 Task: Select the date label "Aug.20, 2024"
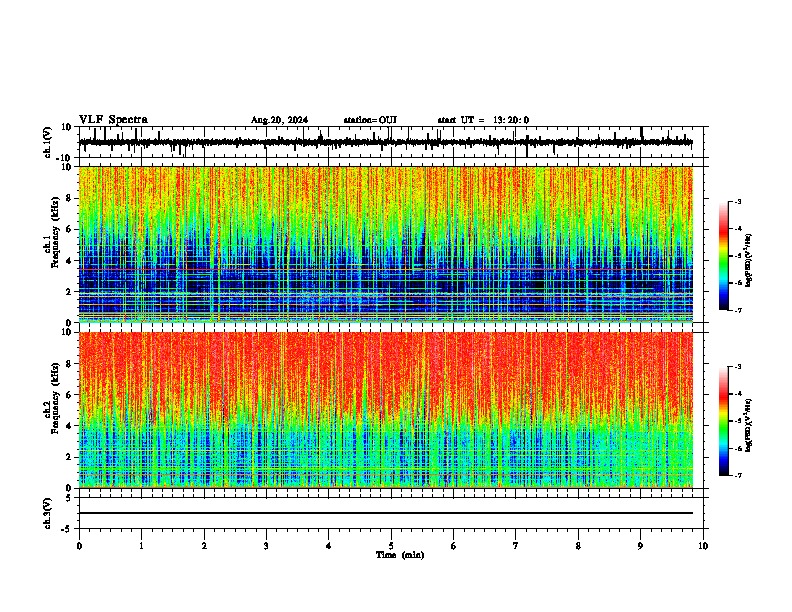tap(279, 120)
